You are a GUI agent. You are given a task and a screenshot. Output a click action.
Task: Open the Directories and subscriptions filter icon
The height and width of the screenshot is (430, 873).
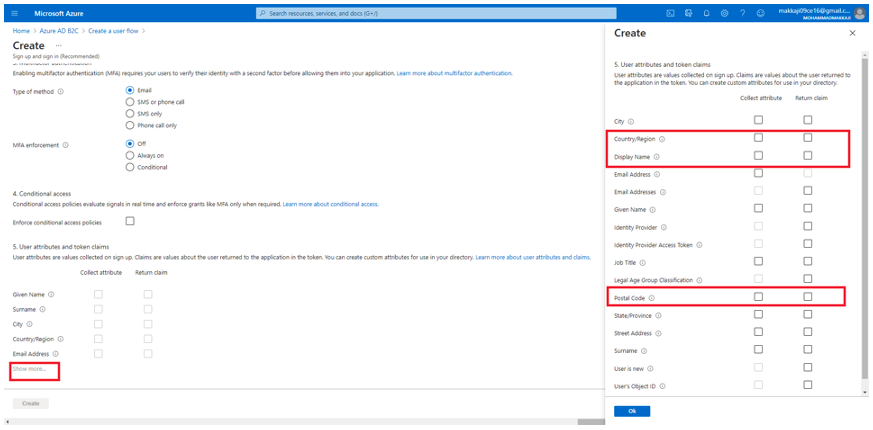(688, 13)
